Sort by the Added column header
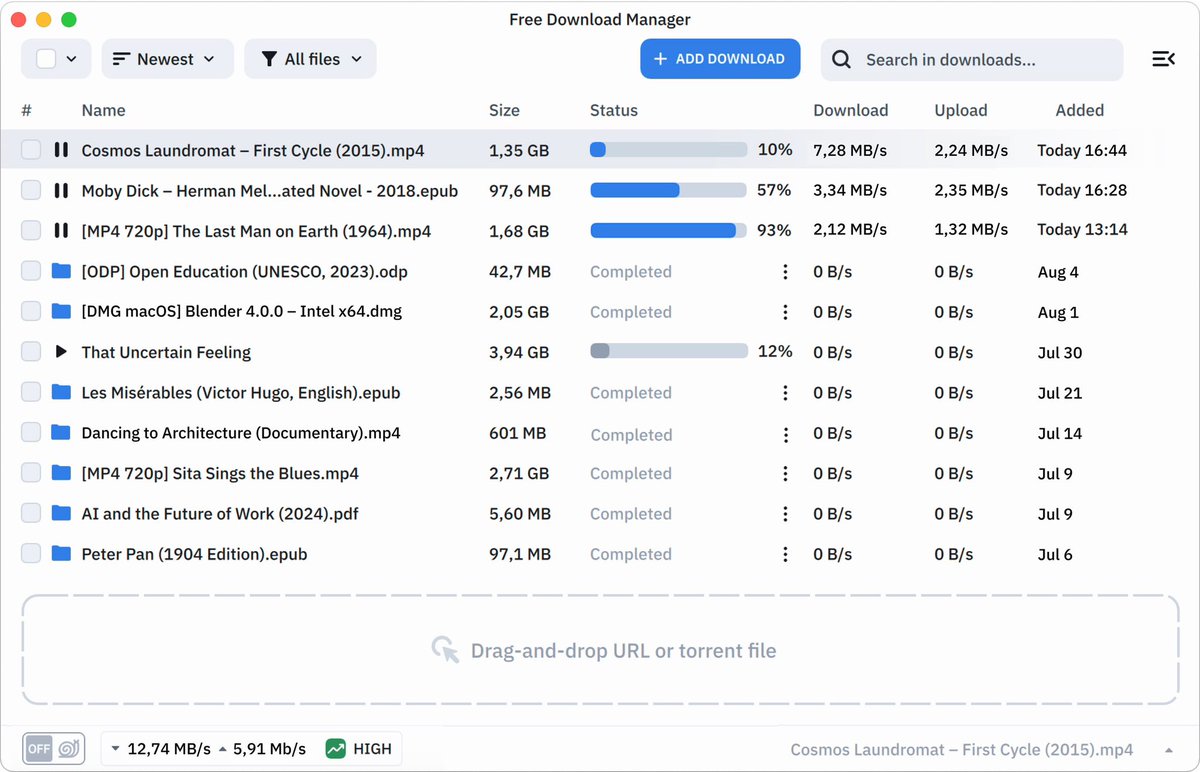This screenshot has width=1200, height=772. pyautogui.click(x=1080, y=110)
